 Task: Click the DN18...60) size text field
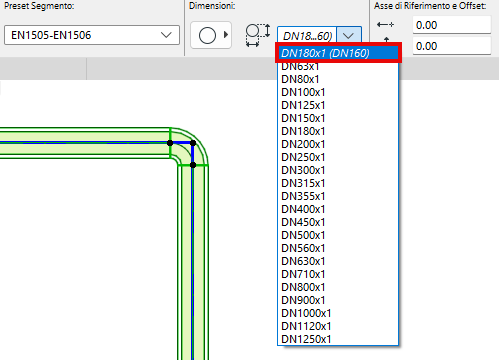tap(307, 36)
